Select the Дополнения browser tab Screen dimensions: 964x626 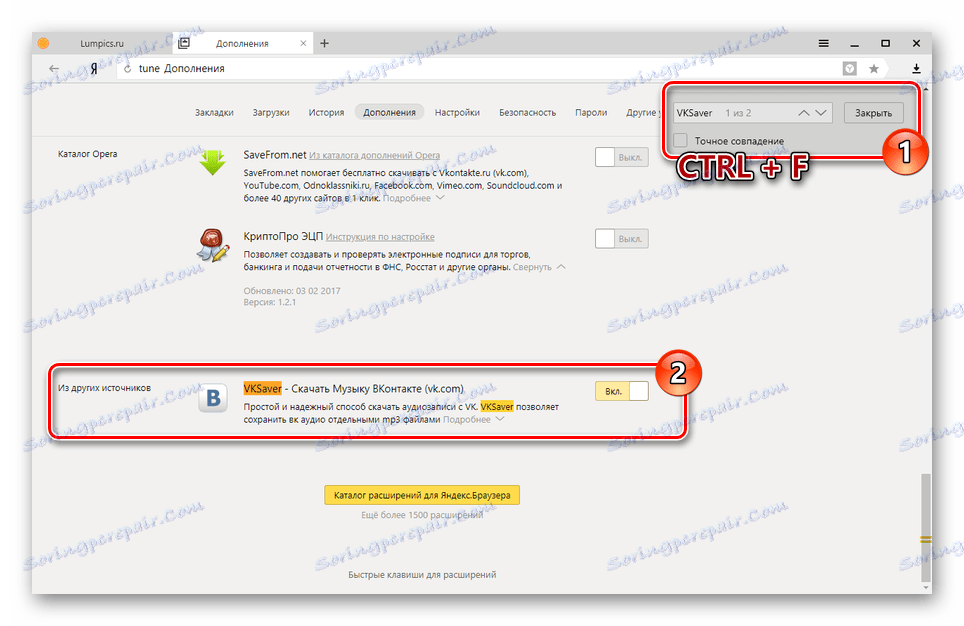[242, 44]
